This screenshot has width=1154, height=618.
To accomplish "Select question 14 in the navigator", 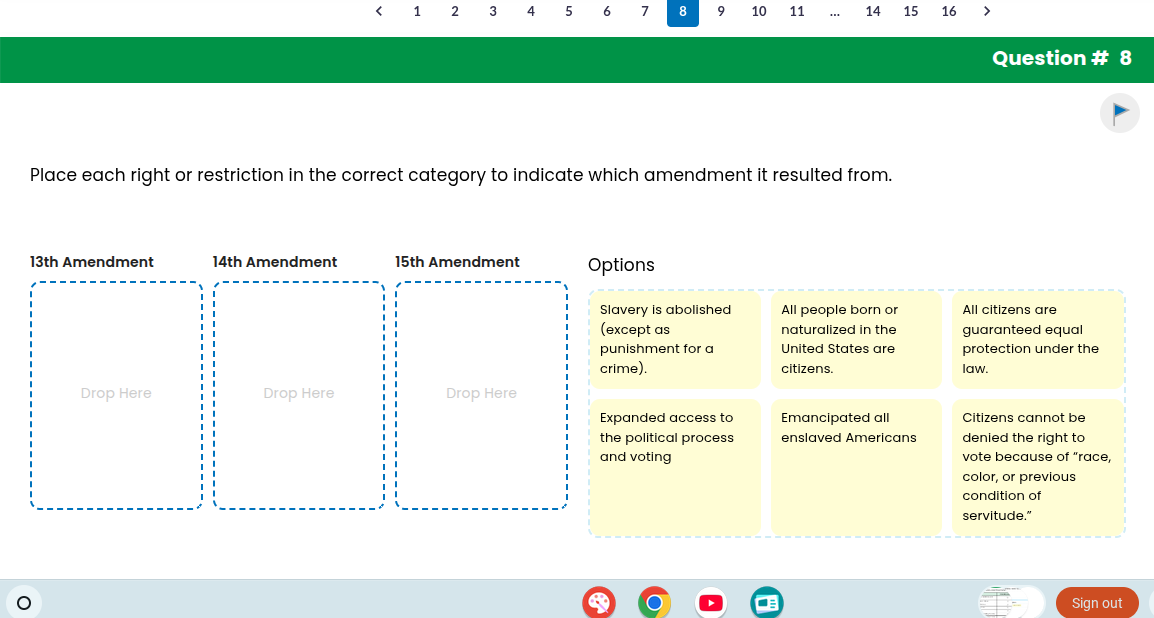I will [x=872, y=11].
